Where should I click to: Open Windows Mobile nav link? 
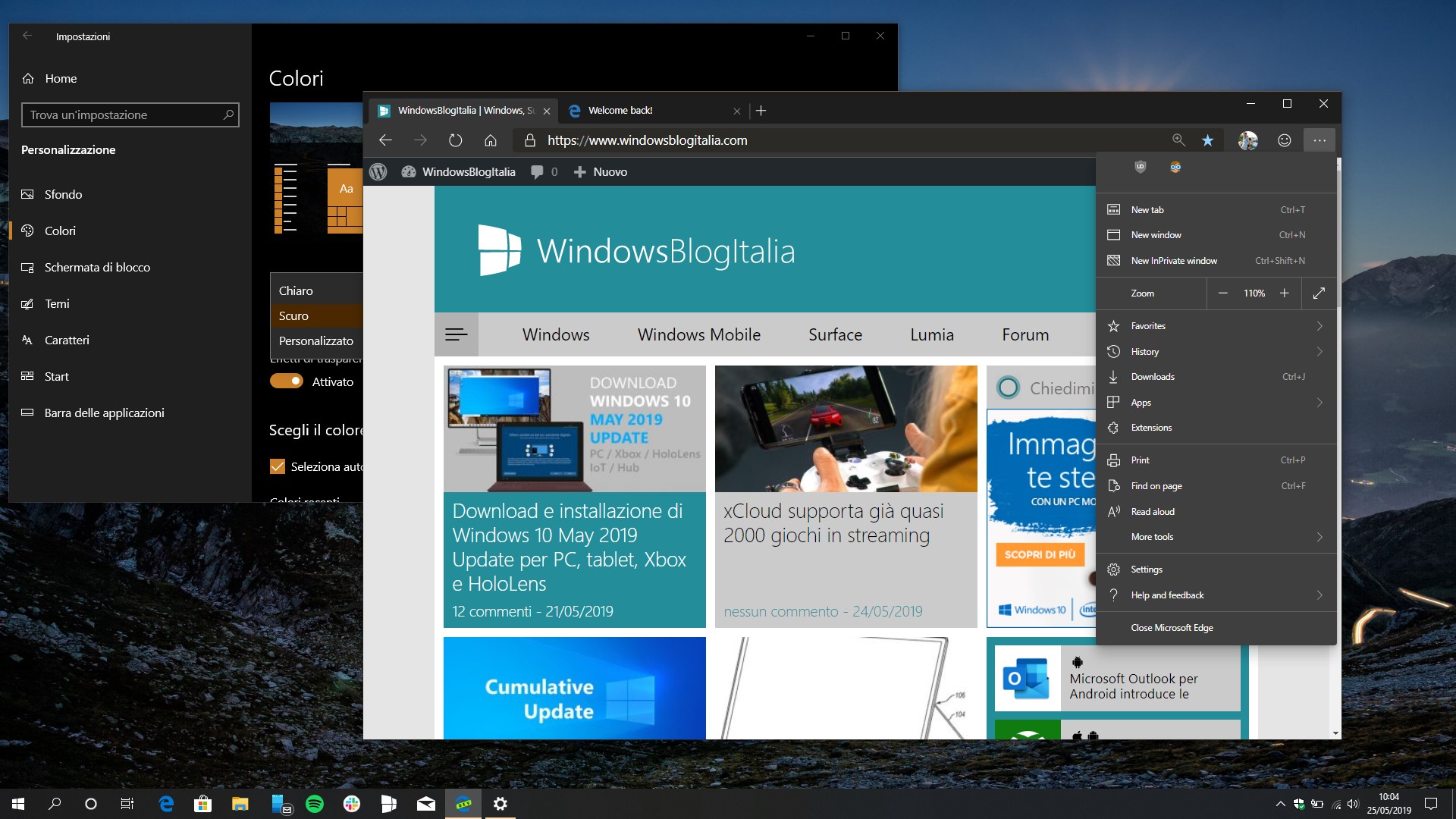pos(699,334)
